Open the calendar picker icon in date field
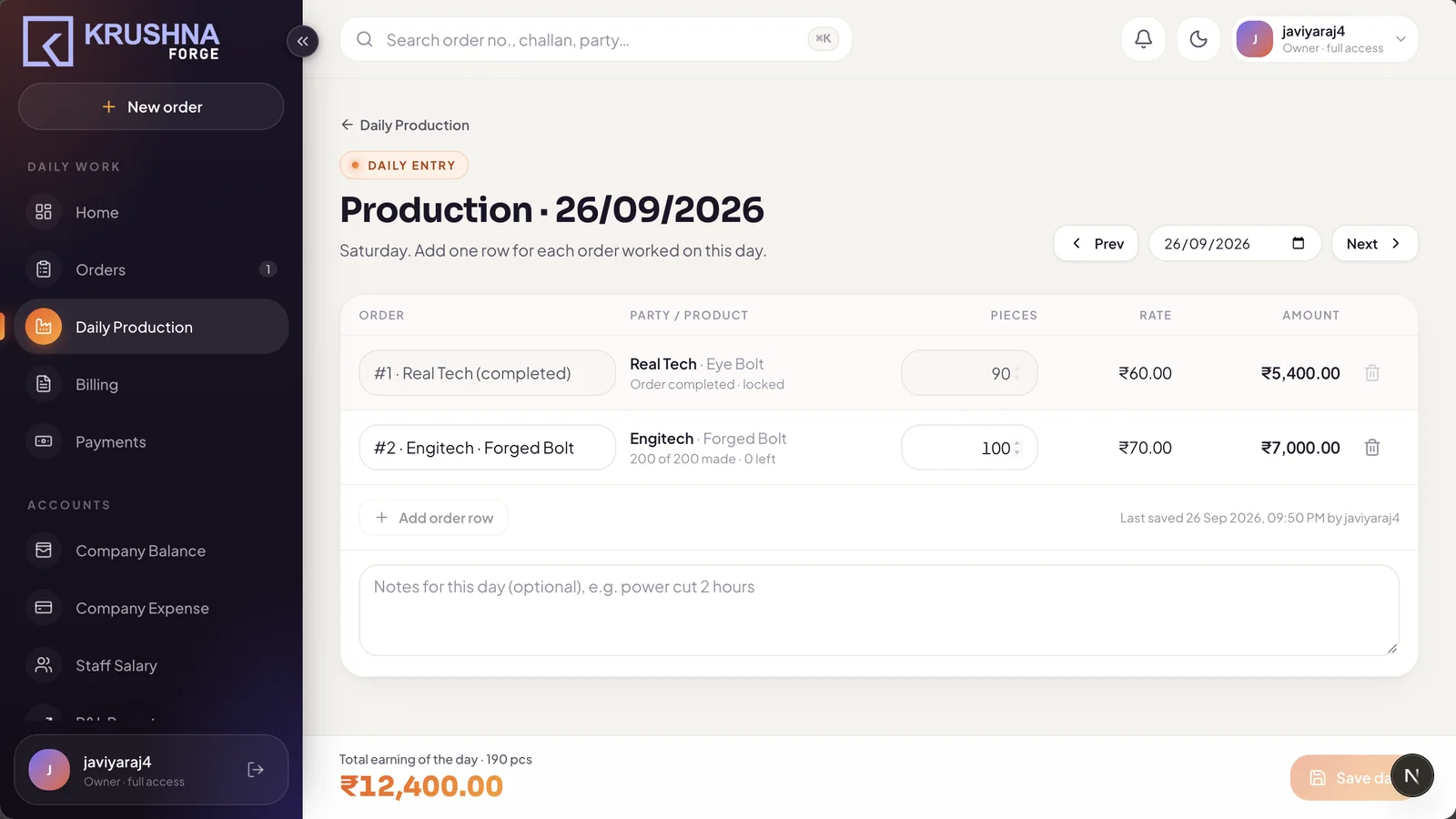This screenshot has width=1456, height=819. (1299, 243)
